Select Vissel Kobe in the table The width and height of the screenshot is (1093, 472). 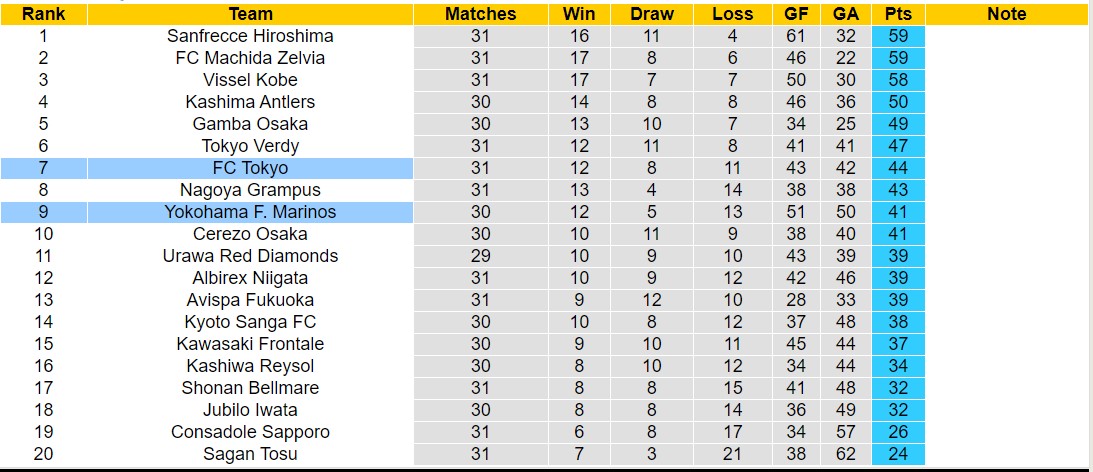pos(250,80)
